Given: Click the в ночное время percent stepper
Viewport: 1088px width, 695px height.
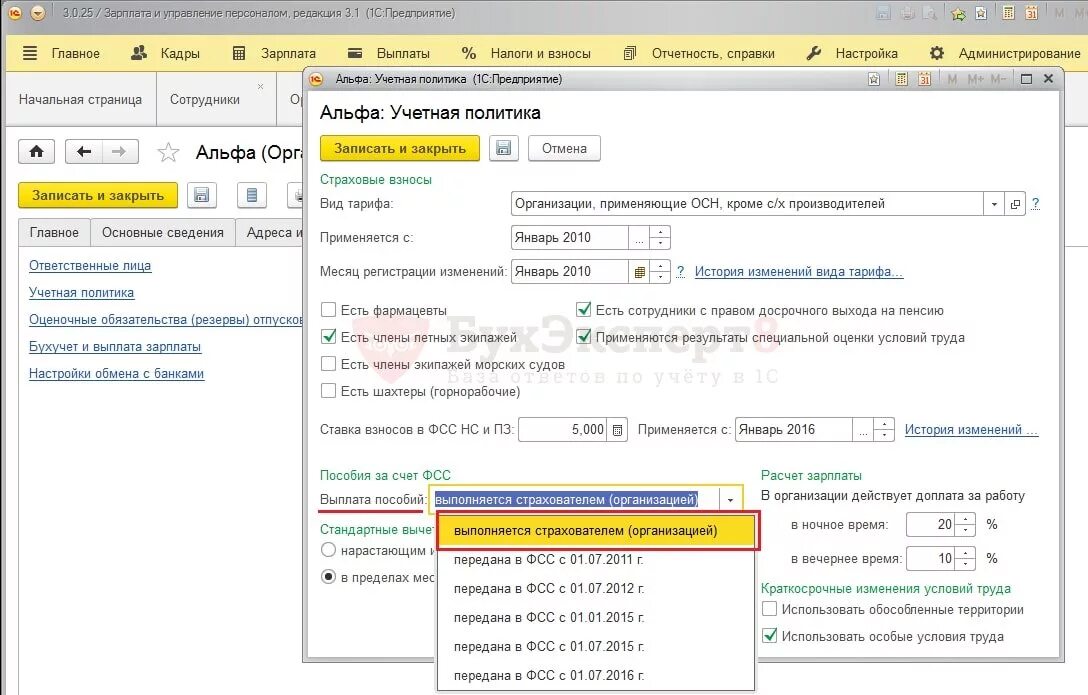Looking at the screenshot, I should click(x=966, y=524).
